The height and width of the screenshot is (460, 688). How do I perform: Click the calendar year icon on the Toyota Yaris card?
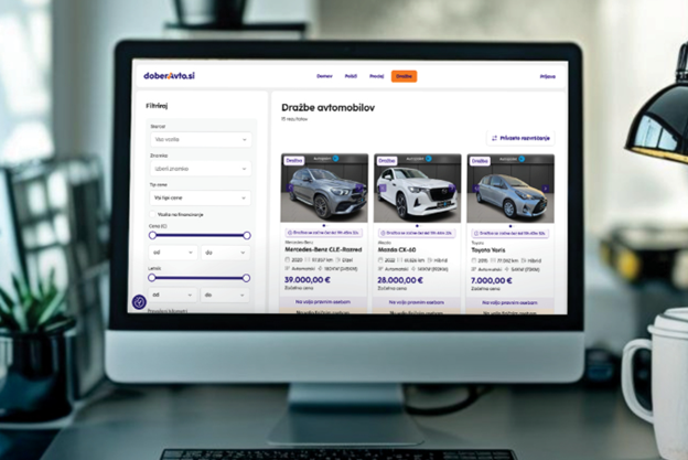pos(474,261)
